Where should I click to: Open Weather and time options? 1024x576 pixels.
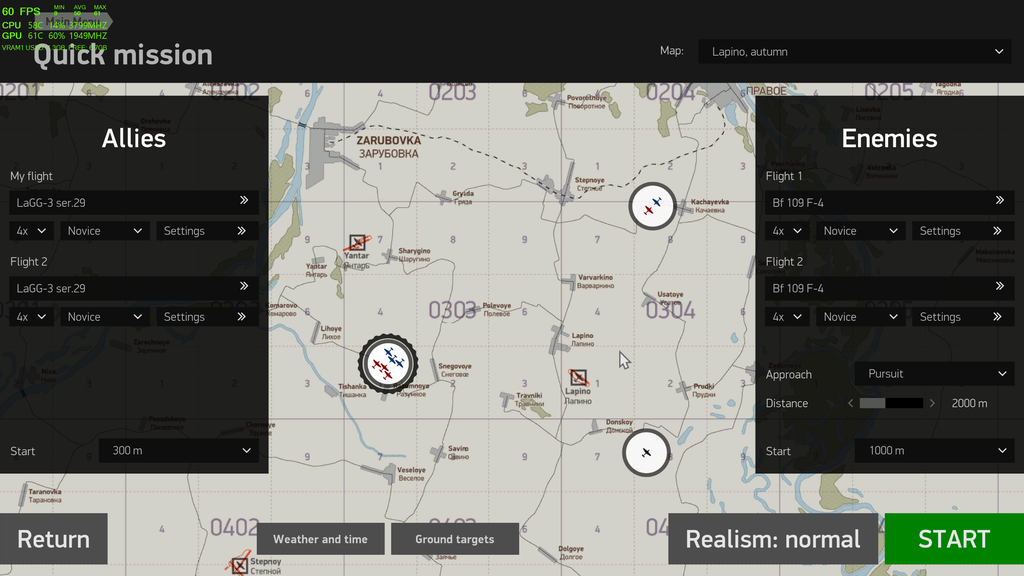coord(320,539)
